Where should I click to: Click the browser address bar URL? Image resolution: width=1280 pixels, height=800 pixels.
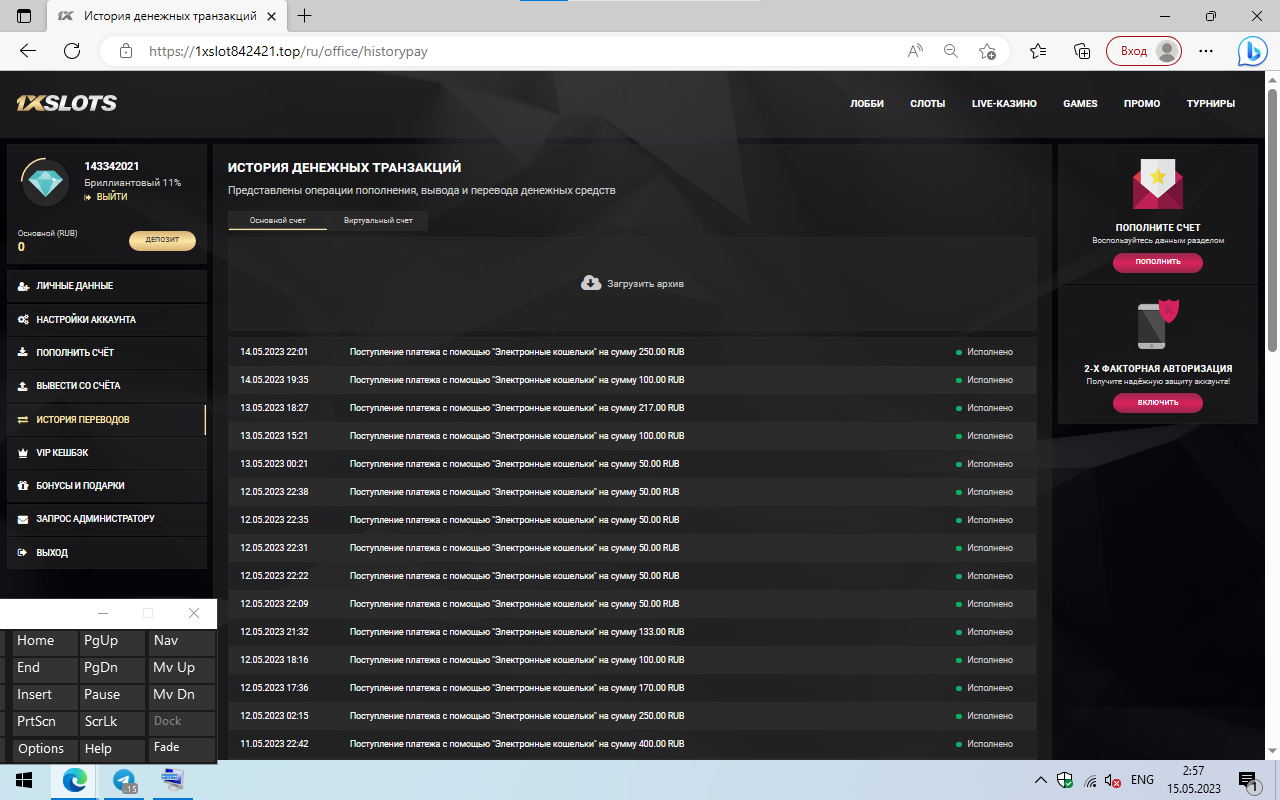(x=288, y=51)
